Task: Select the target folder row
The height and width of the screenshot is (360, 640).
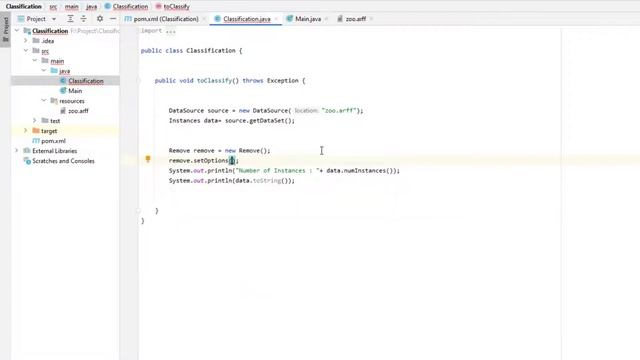Action: point(65,131)
